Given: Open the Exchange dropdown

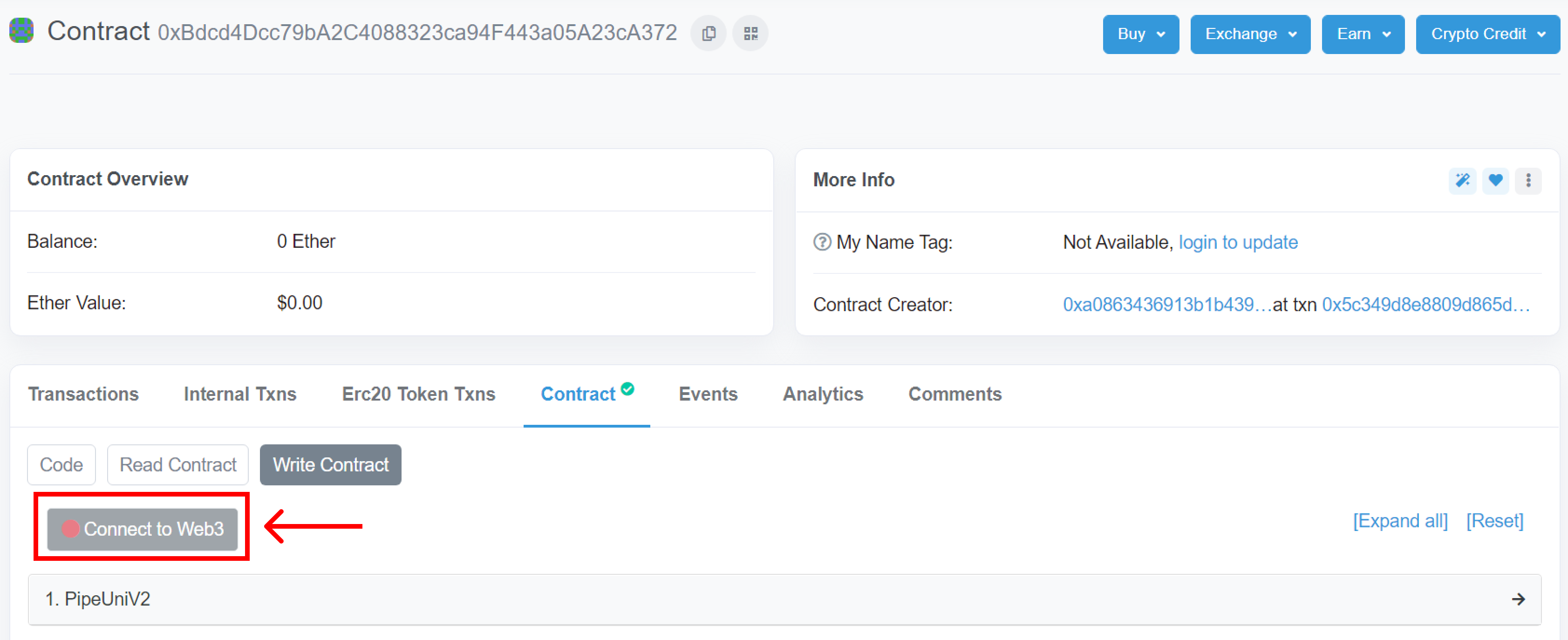Looking at the screenshot, I should (x=1250, y=34).
